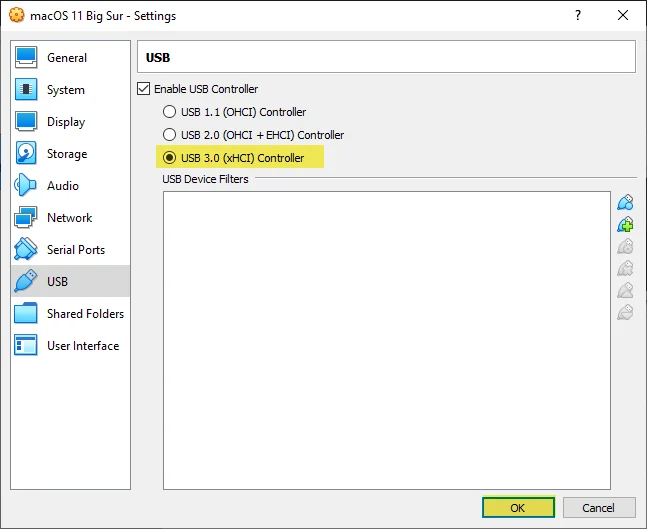The height and width of the screenshot is (529, 647).
Task: Click inside the USB Device Filters list
Action: [x=387, y=340]
